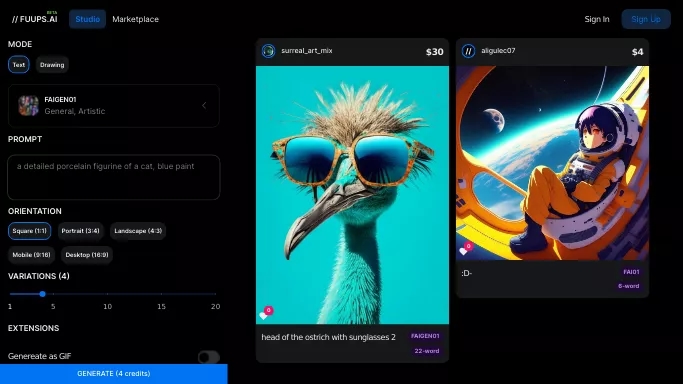Choose Mobile (9:16) orientation
This screenshot has height=384, width=683.
(31, 255)
